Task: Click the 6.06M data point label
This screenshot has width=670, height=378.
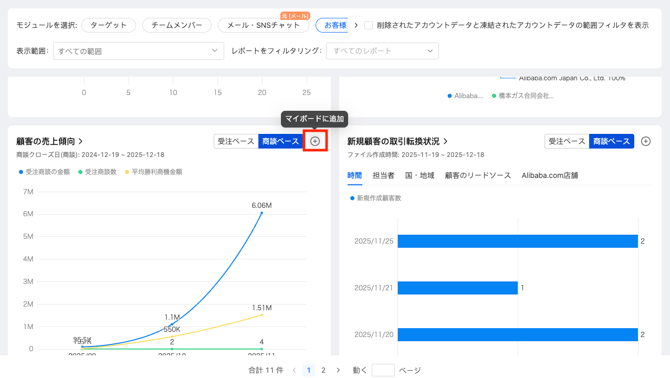Action: tap(262, 205)
